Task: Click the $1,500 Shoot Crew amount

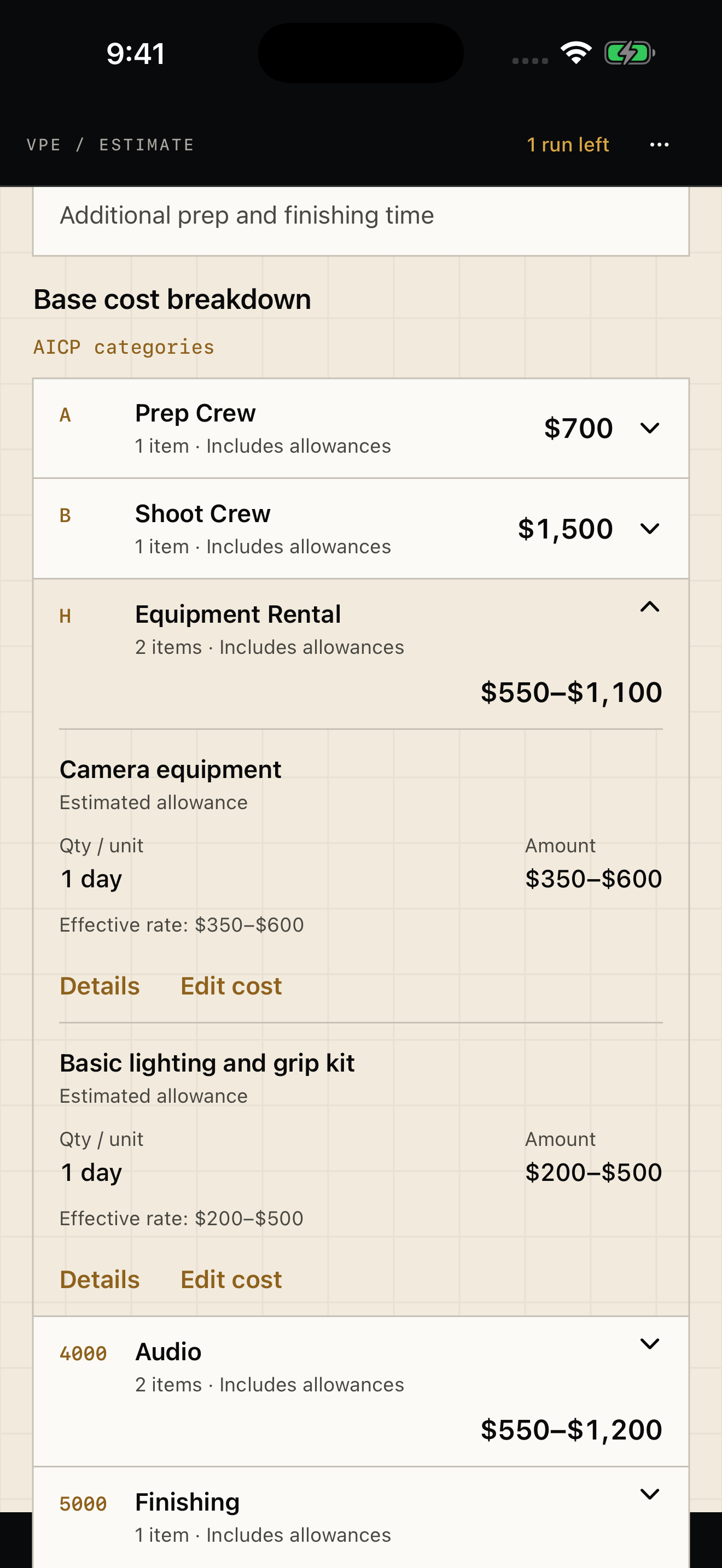Action: point(565,528)
